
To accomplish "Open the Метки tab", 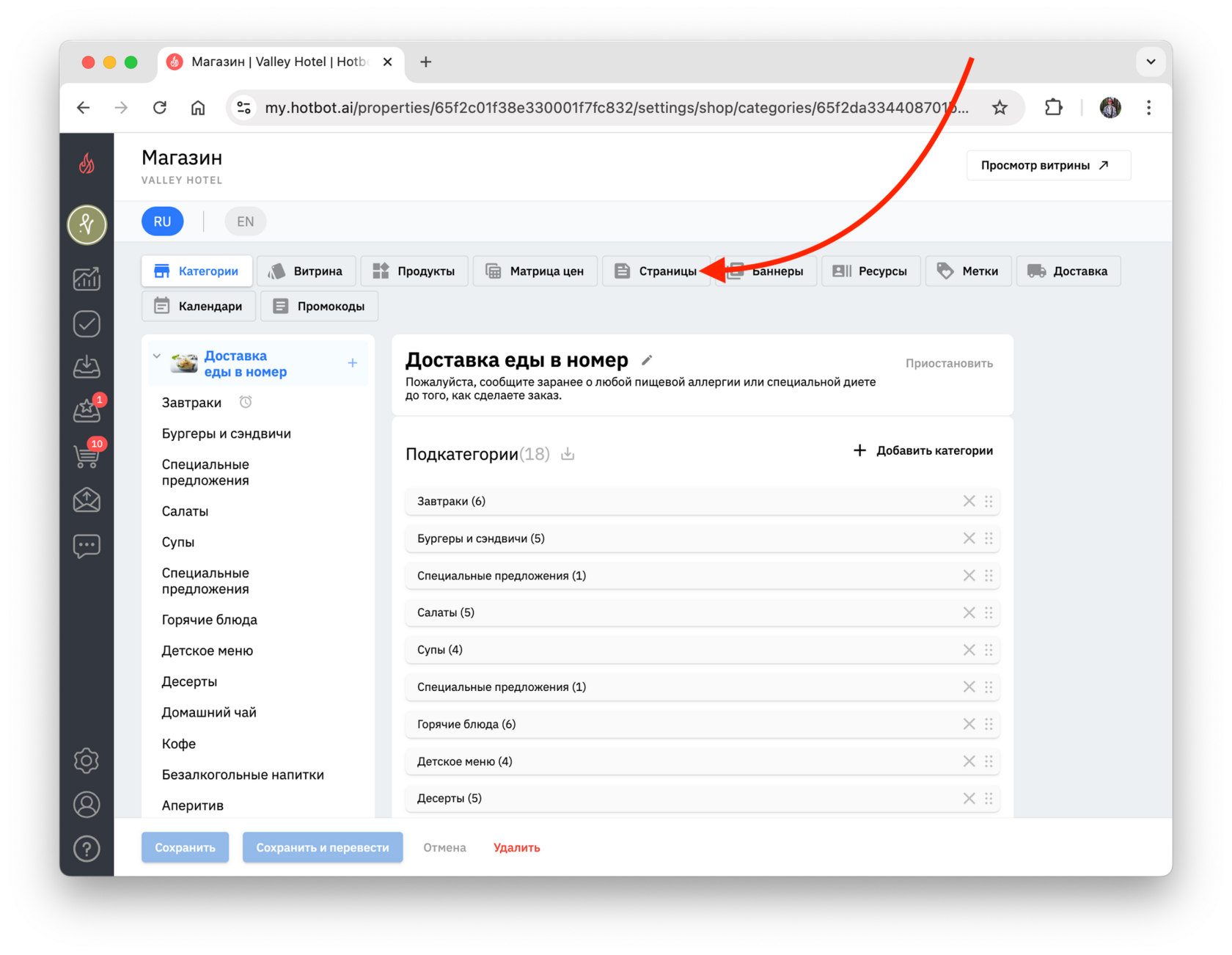I will [x=968, y=271].
